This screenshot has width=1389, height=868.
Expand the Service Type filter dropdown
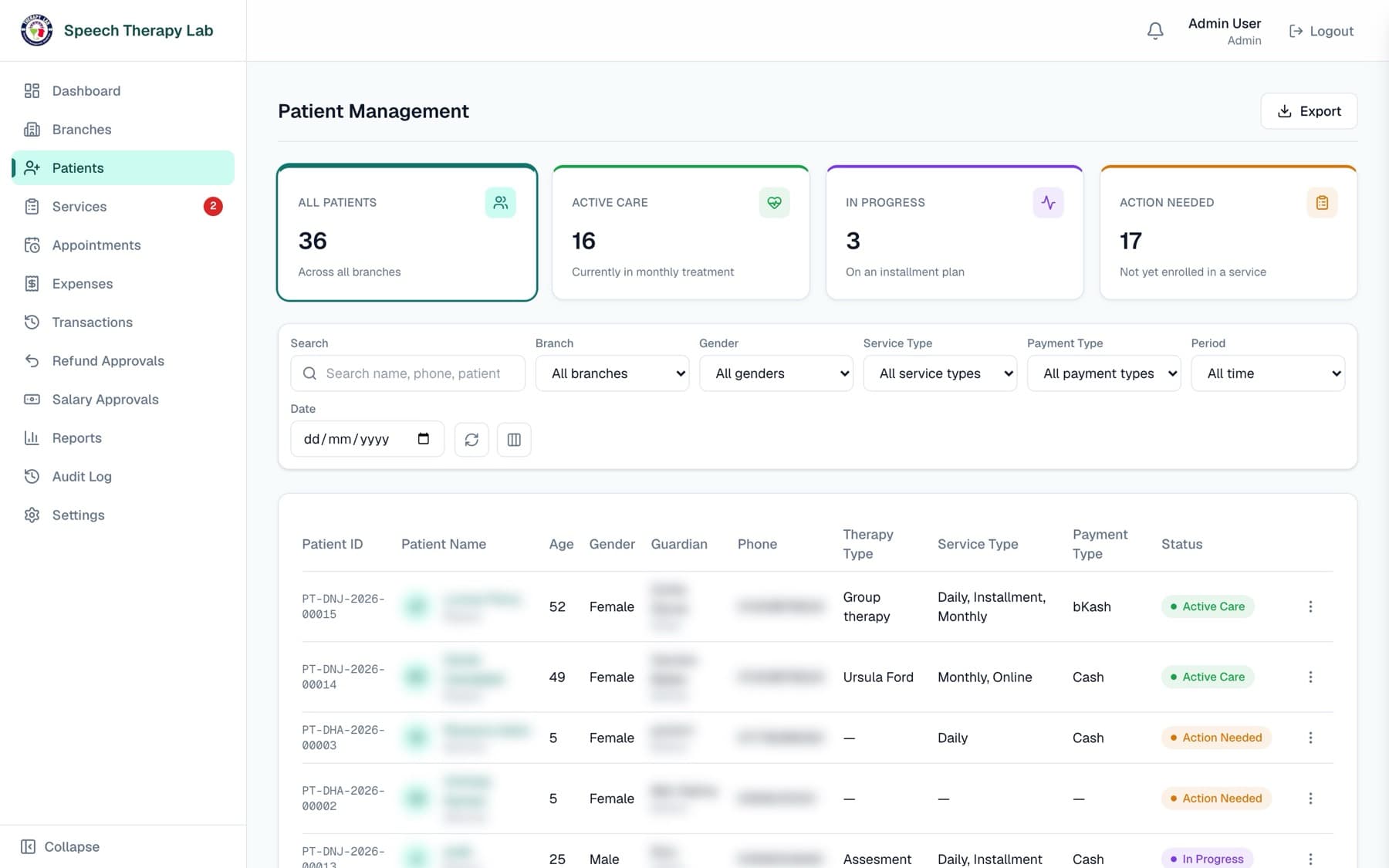pos(940,373)
